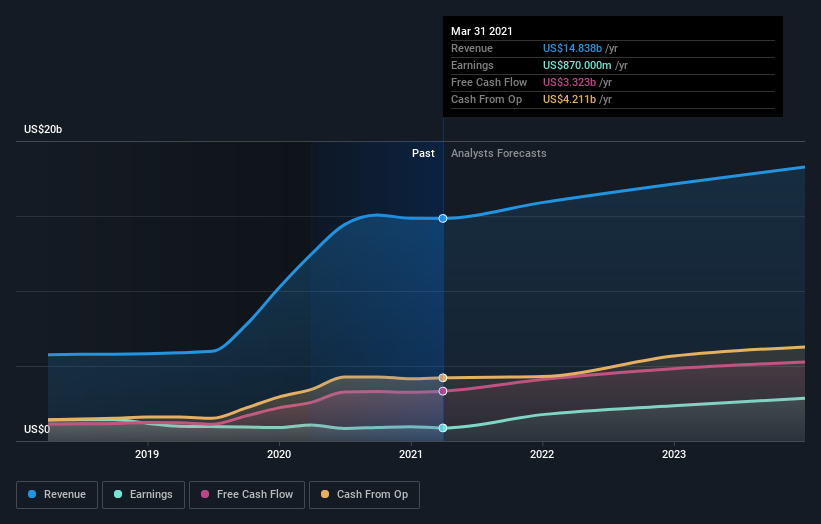Click the Revenue row label in tooltip
Screen dimensions: 821x524
point(472,48)
